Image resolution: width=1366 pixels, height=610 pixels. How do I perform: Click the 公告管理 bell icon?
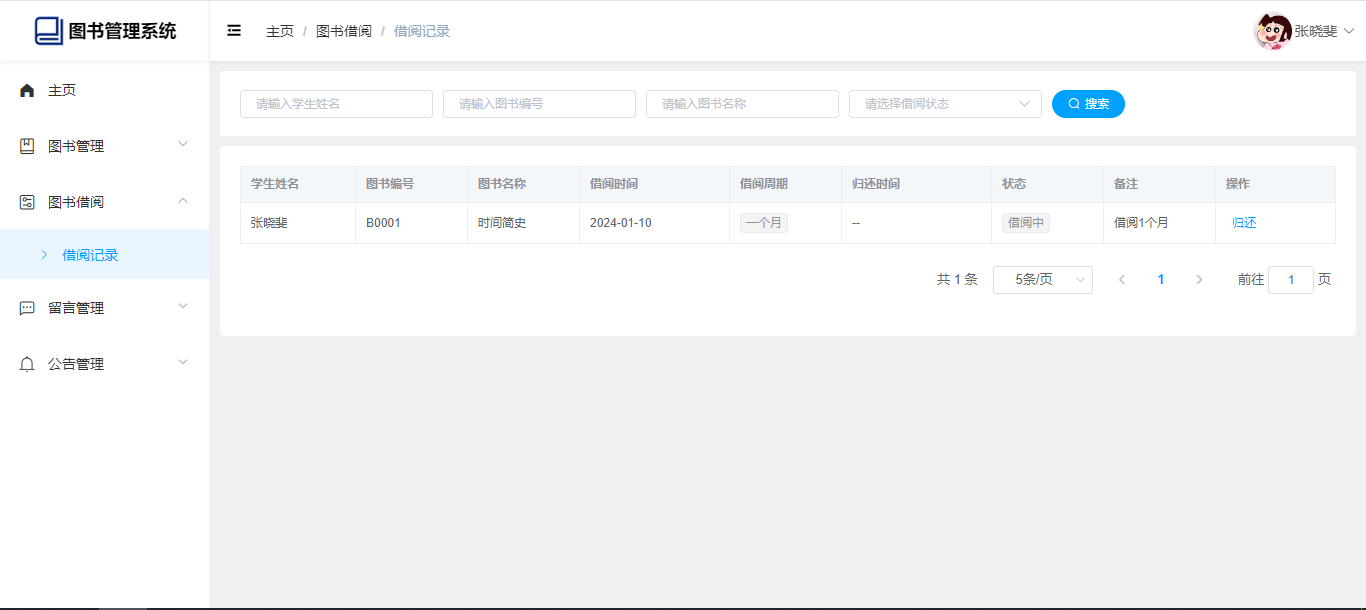(27, 364)
